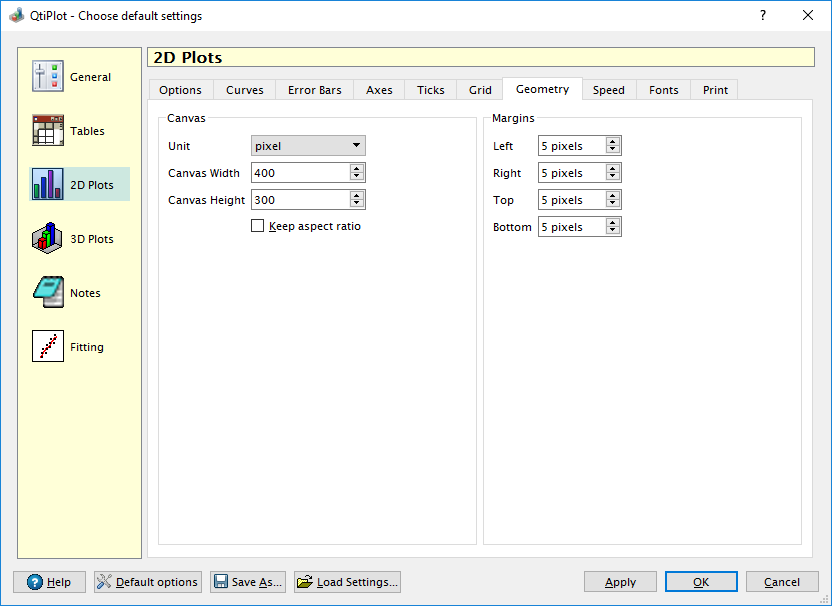Select the General settings icon
The image size is (832, 606).
48,77
